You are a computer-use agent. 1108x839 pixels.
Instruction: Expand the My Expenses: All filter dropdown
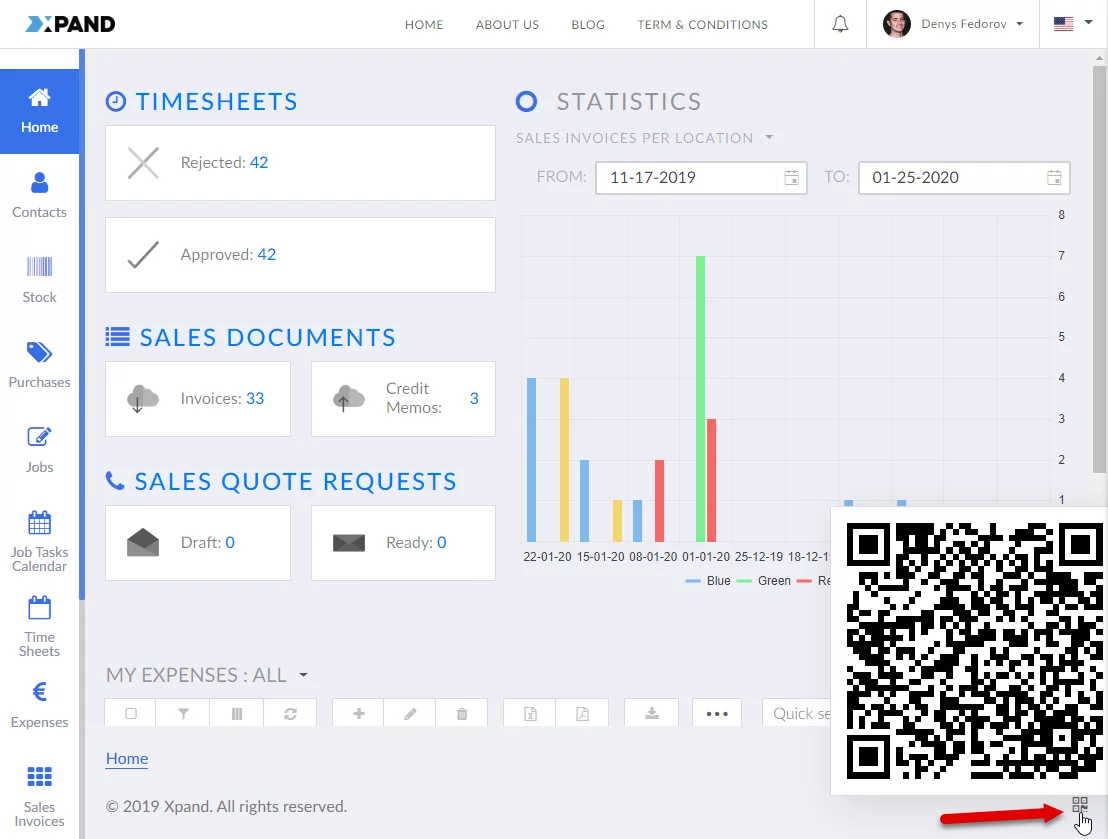point(303,675)
